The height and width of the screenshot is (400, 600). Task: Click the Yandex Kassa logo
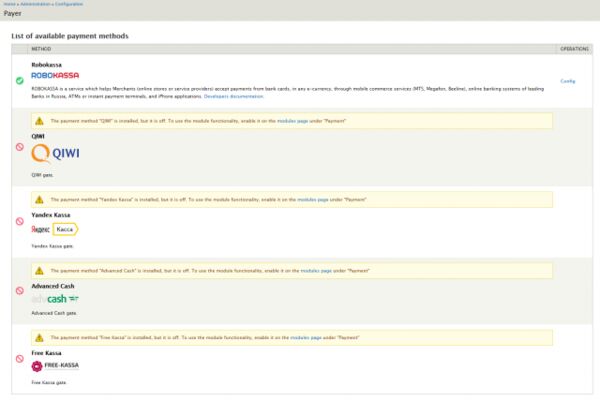[55, 229]
